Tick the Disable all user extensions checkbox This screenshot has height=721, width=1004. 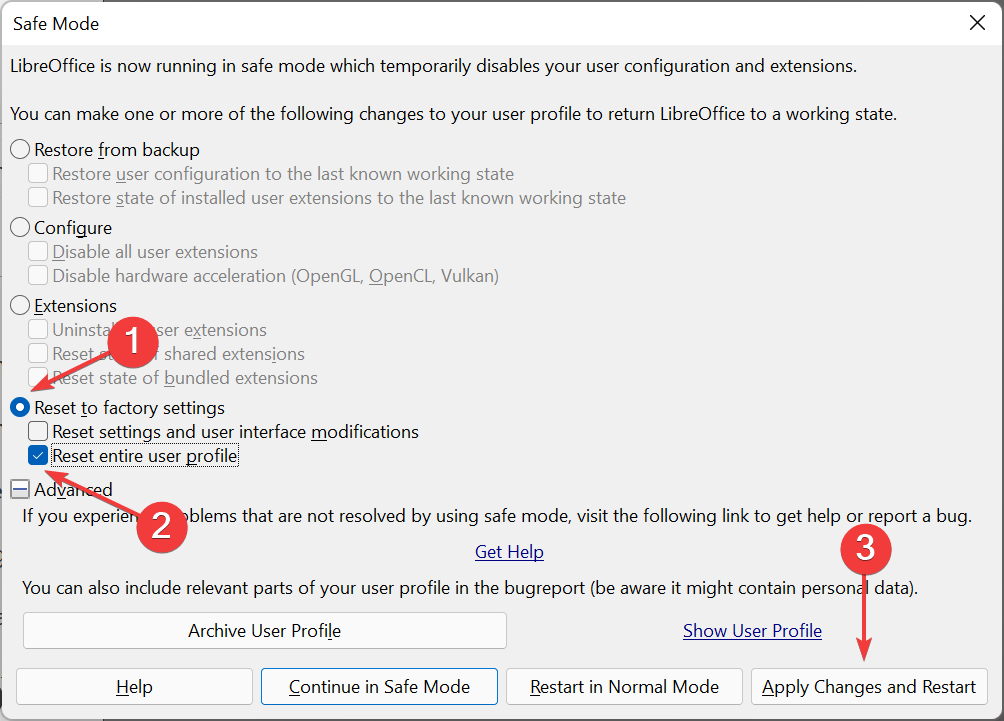pos(38,252)
